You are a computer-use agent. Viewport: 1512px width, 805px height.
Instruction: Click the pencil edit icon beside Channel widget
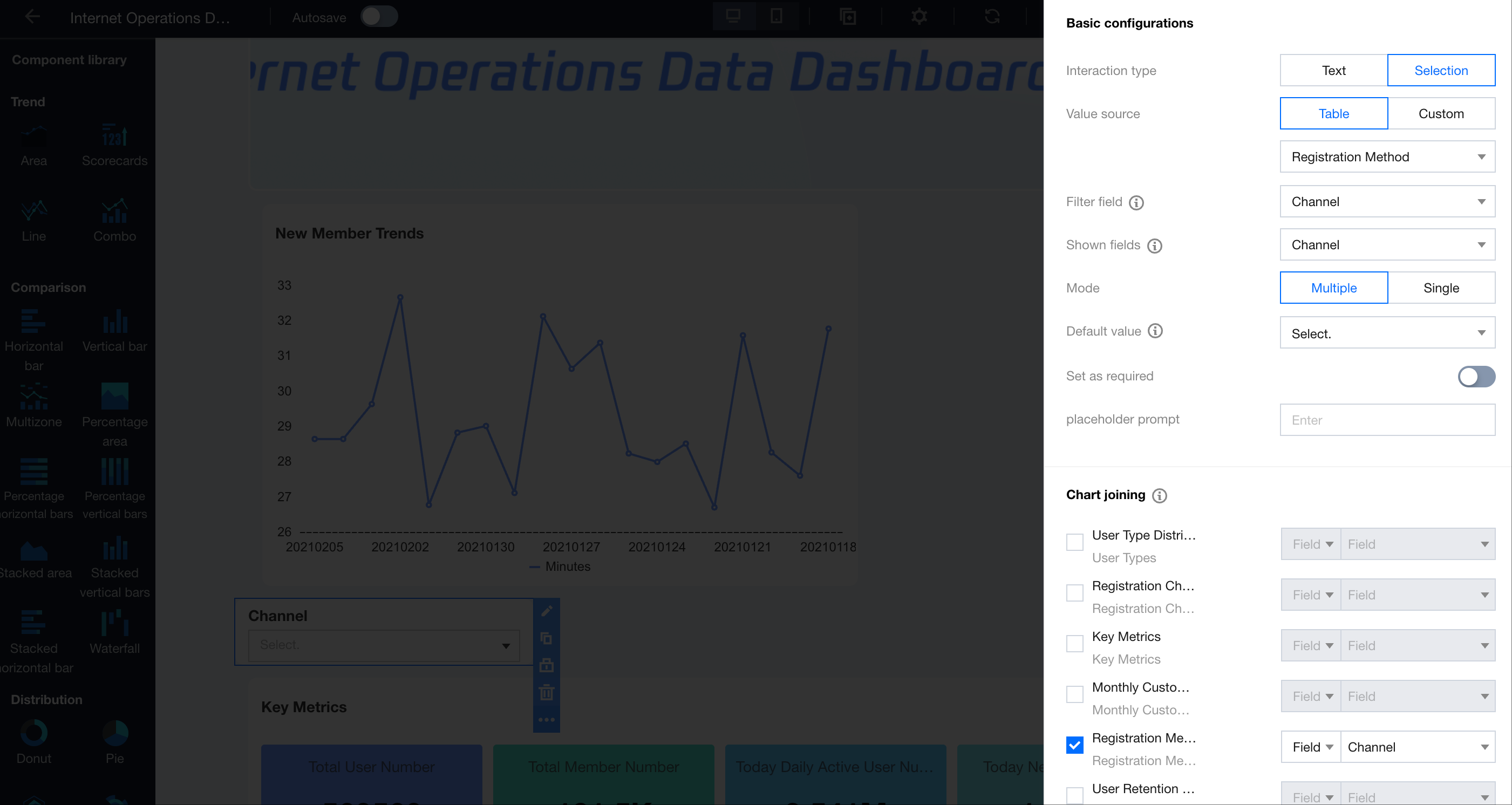[547, 611]
